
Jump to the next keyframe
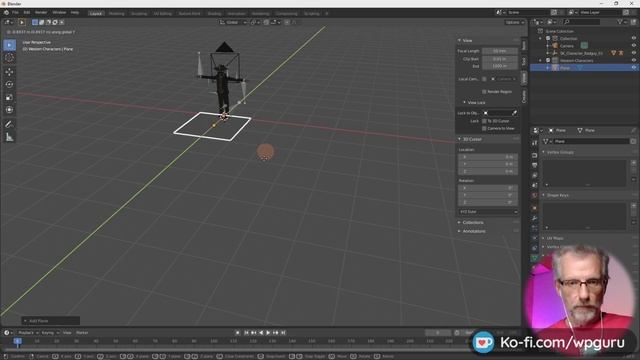click(276, 333)
